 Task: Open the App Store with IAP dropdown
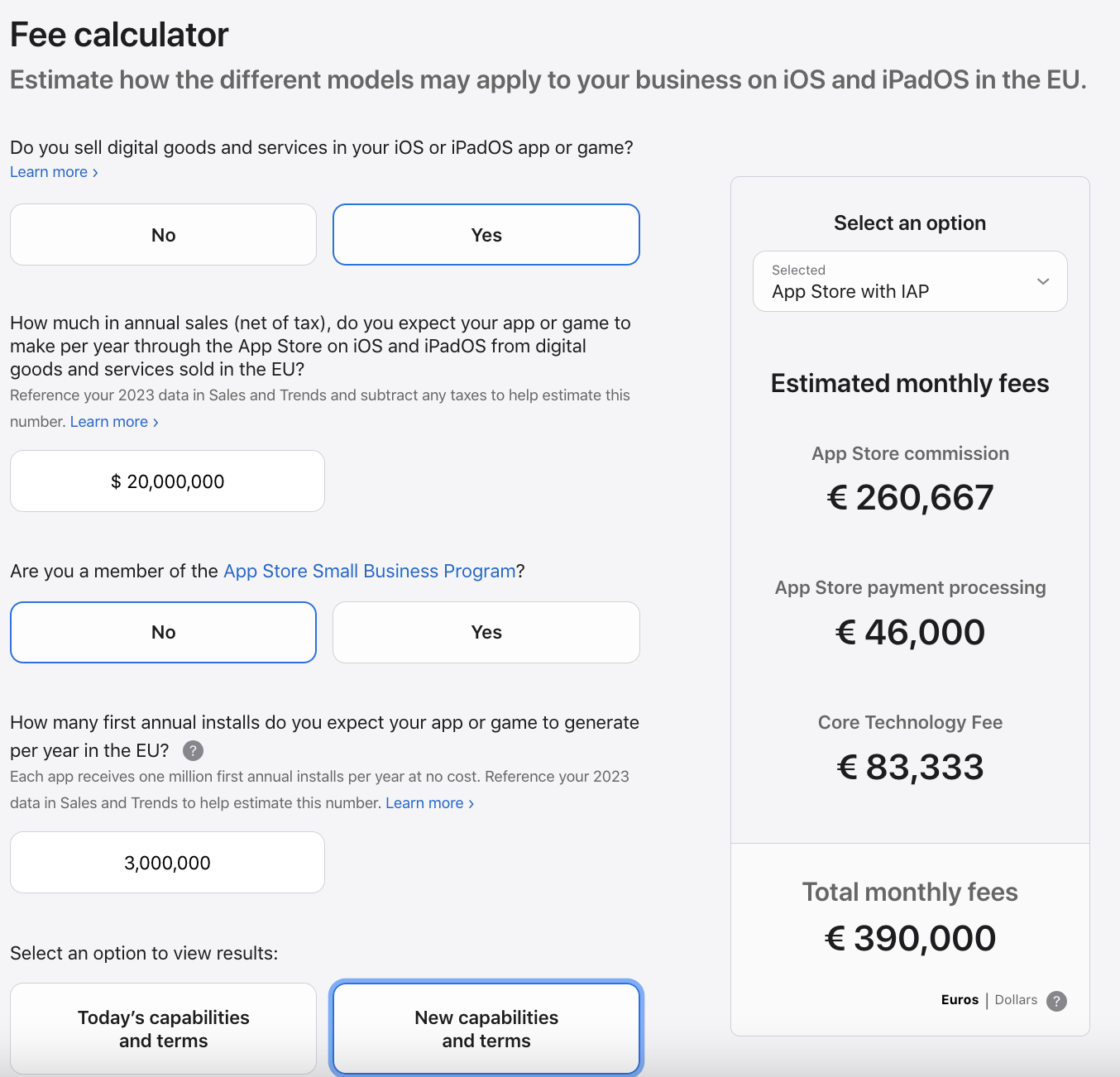pyautogui.click(x=910, y=281)
